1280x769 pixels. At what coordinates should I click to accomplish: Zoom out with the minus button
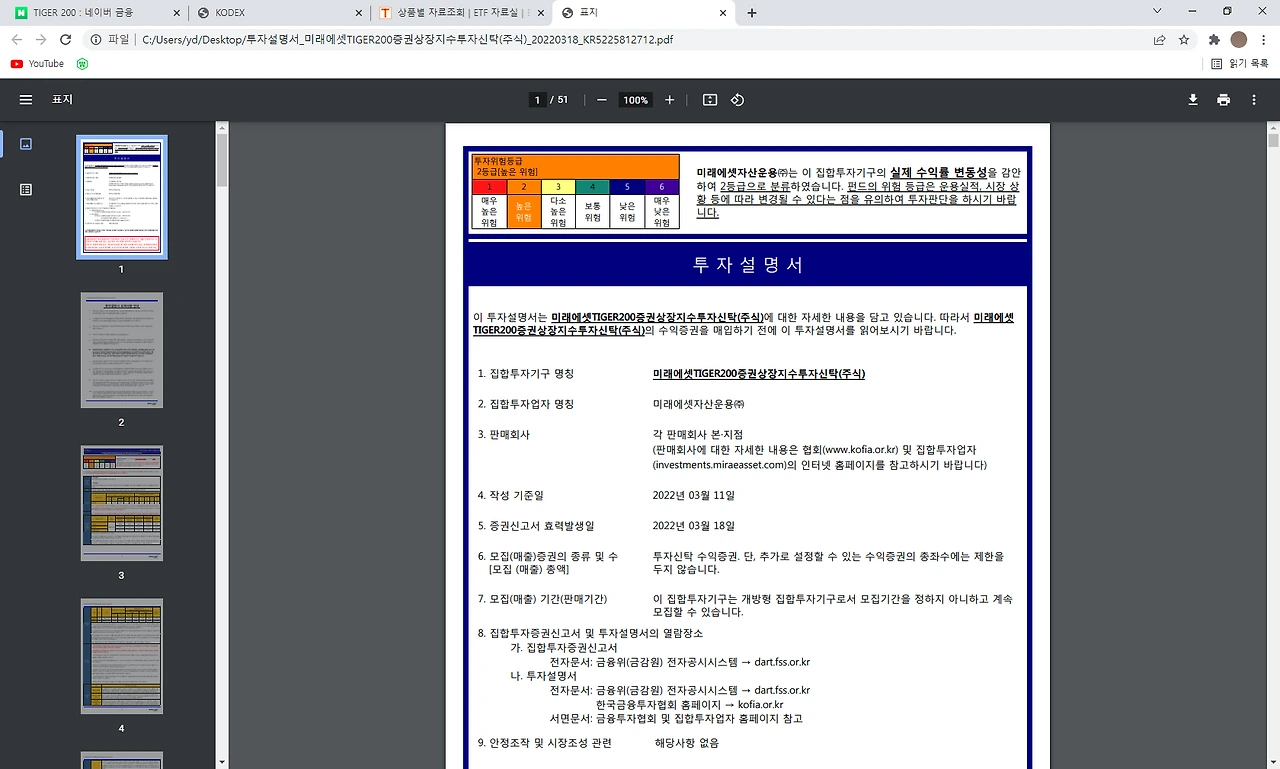pyautogui.click(x=602, y=100)
